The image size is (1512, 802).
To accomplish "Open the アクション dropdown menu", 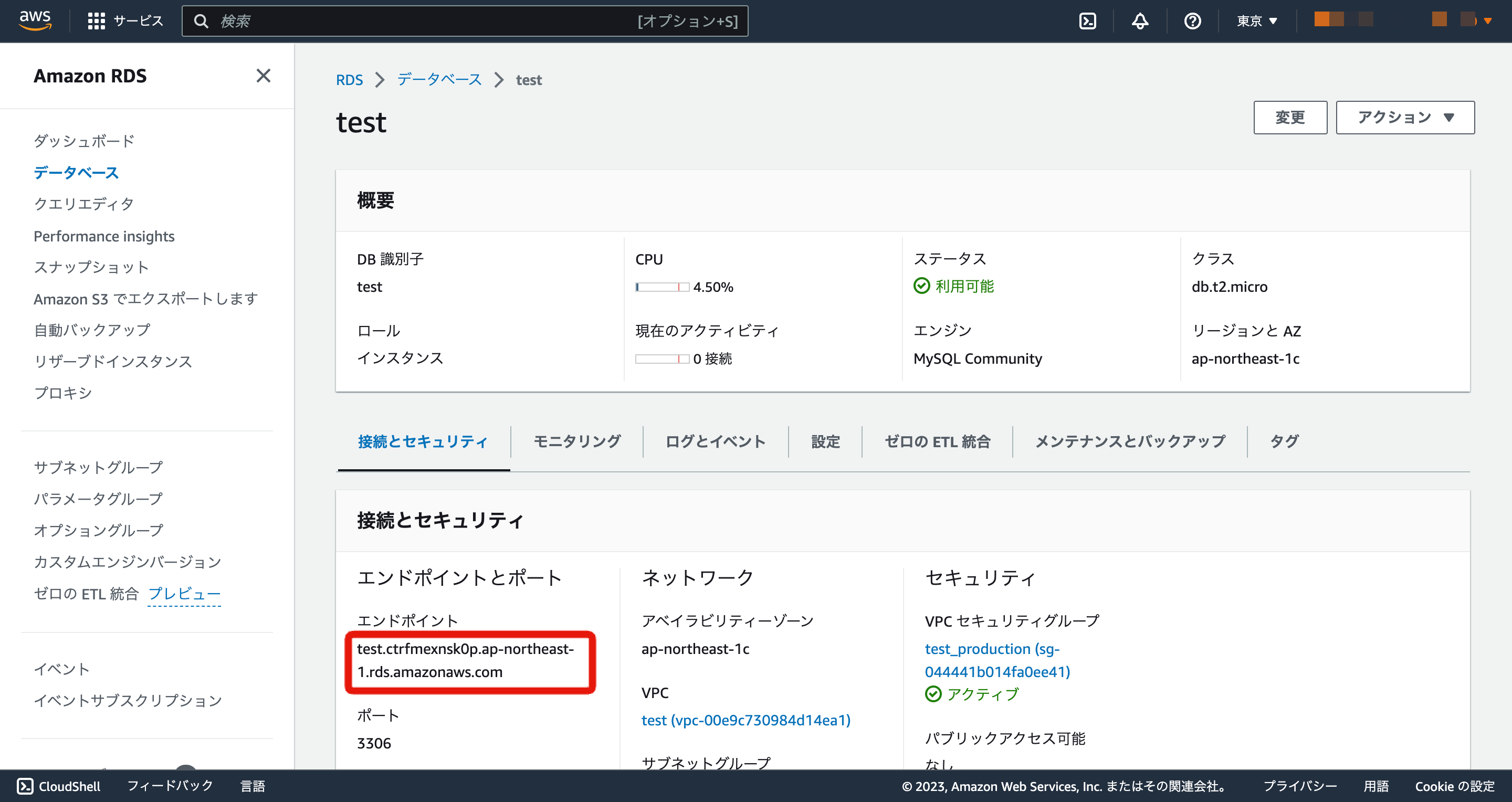I will click(1404, 117).
